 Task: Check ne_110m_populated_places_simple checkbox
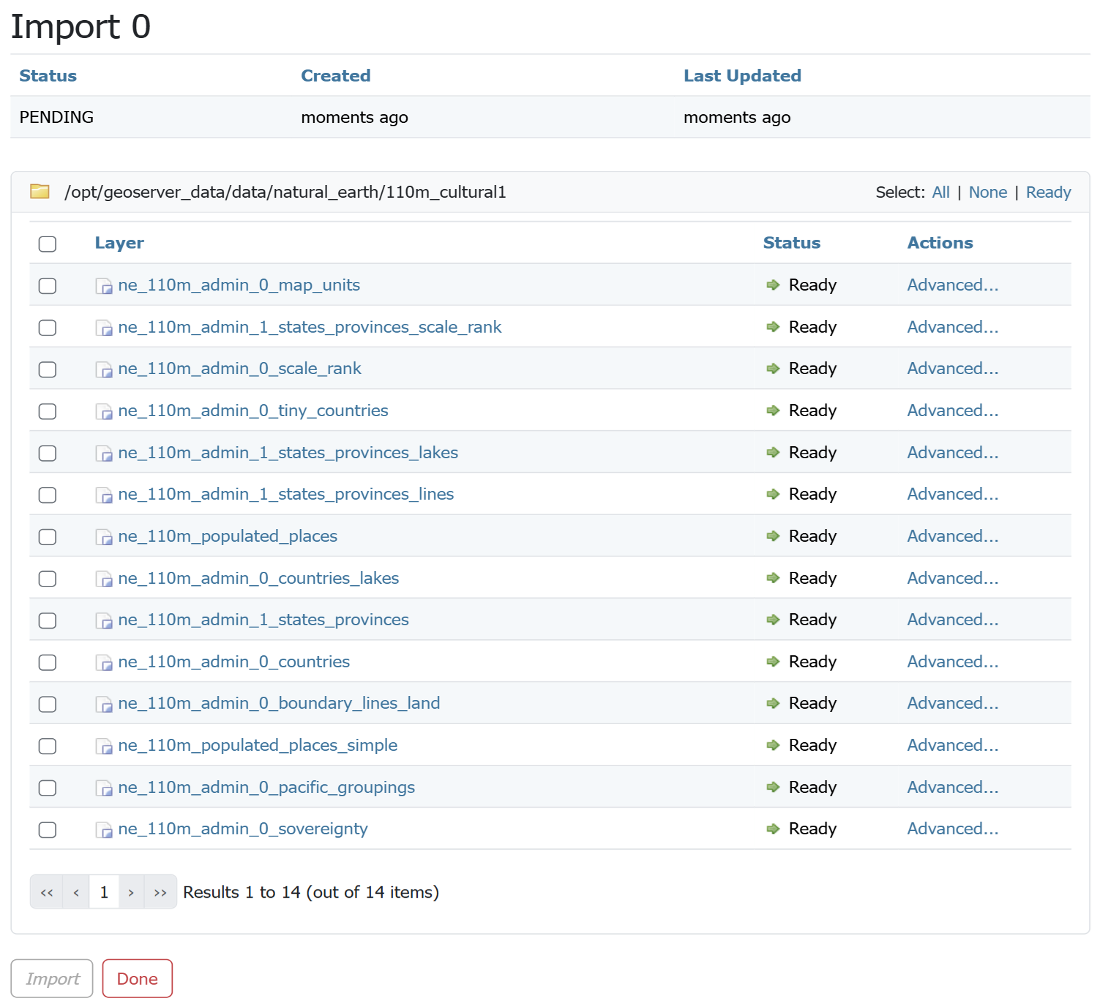[x=48, y=746]
